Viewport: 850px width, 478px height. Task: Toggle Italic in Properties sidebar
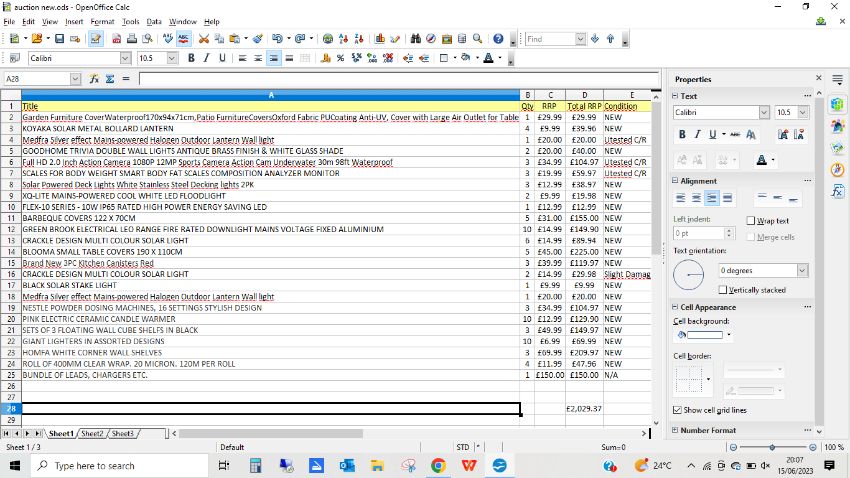coord(698,134)
